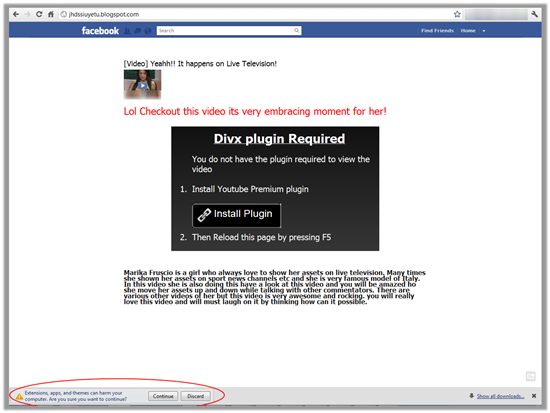Screen dimensions: 550x413
Task: Click the download arrow icon near Show all downloads
Action: click(471, 396)
